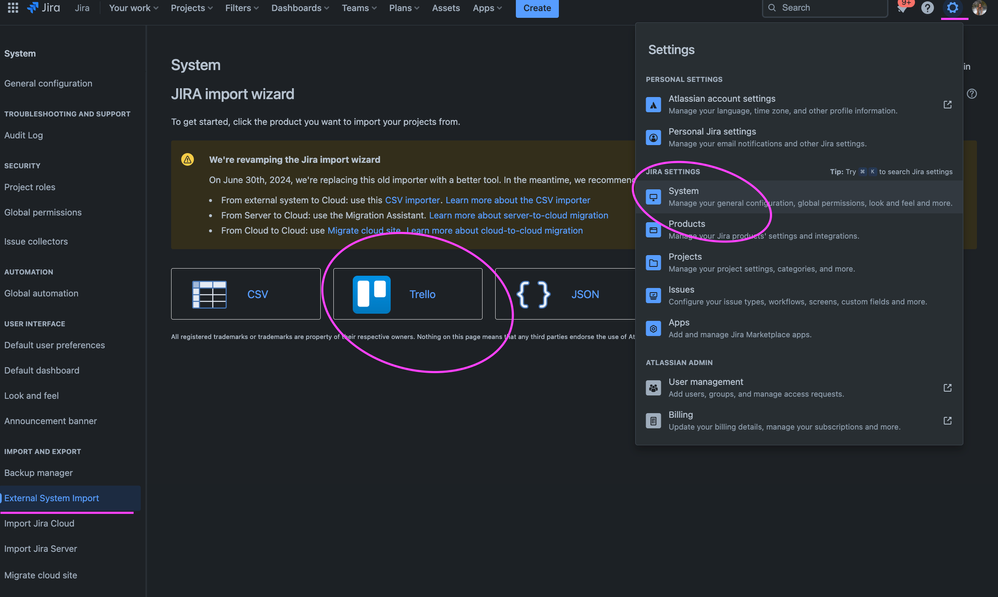998x597 pixels.
Task: Expand the Filters dropdown
Action: click(242, 8)
